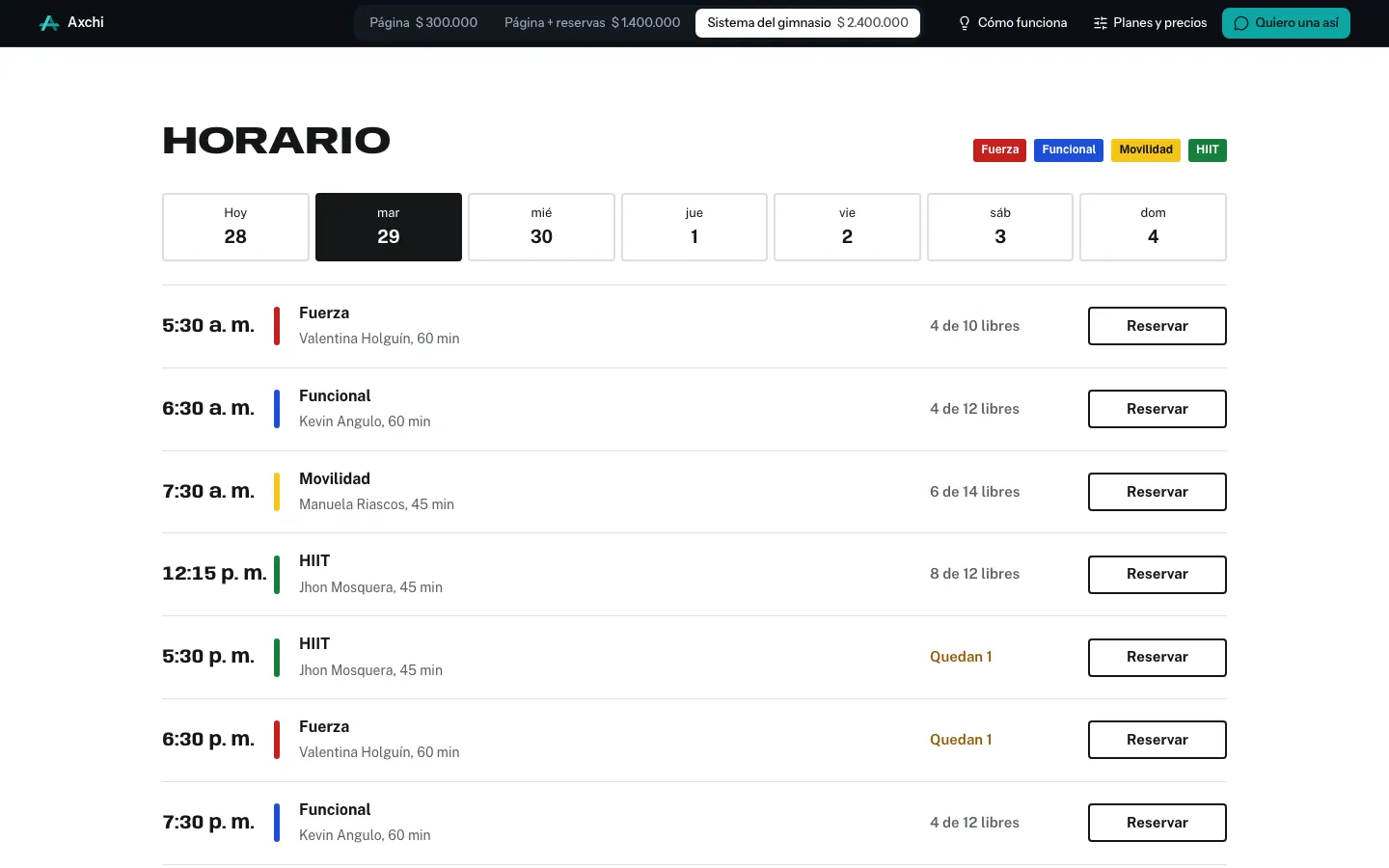Click the sliders icon beside Planes y precios

[1100, 23]
